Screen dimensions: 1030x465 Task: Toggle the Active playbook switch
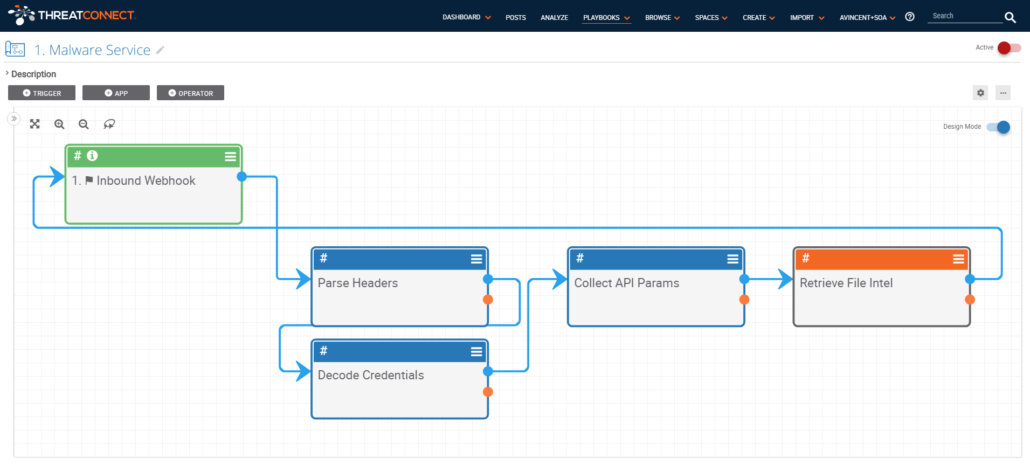tap(1009, 47)
